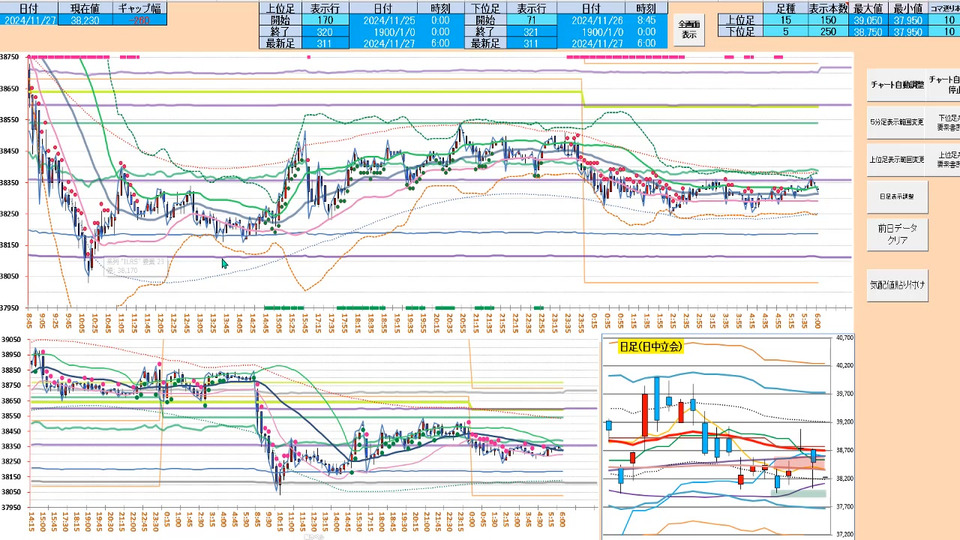Click the 上位足表示範囲変更 button
960x540 pixels.
(x=897, y=159)
